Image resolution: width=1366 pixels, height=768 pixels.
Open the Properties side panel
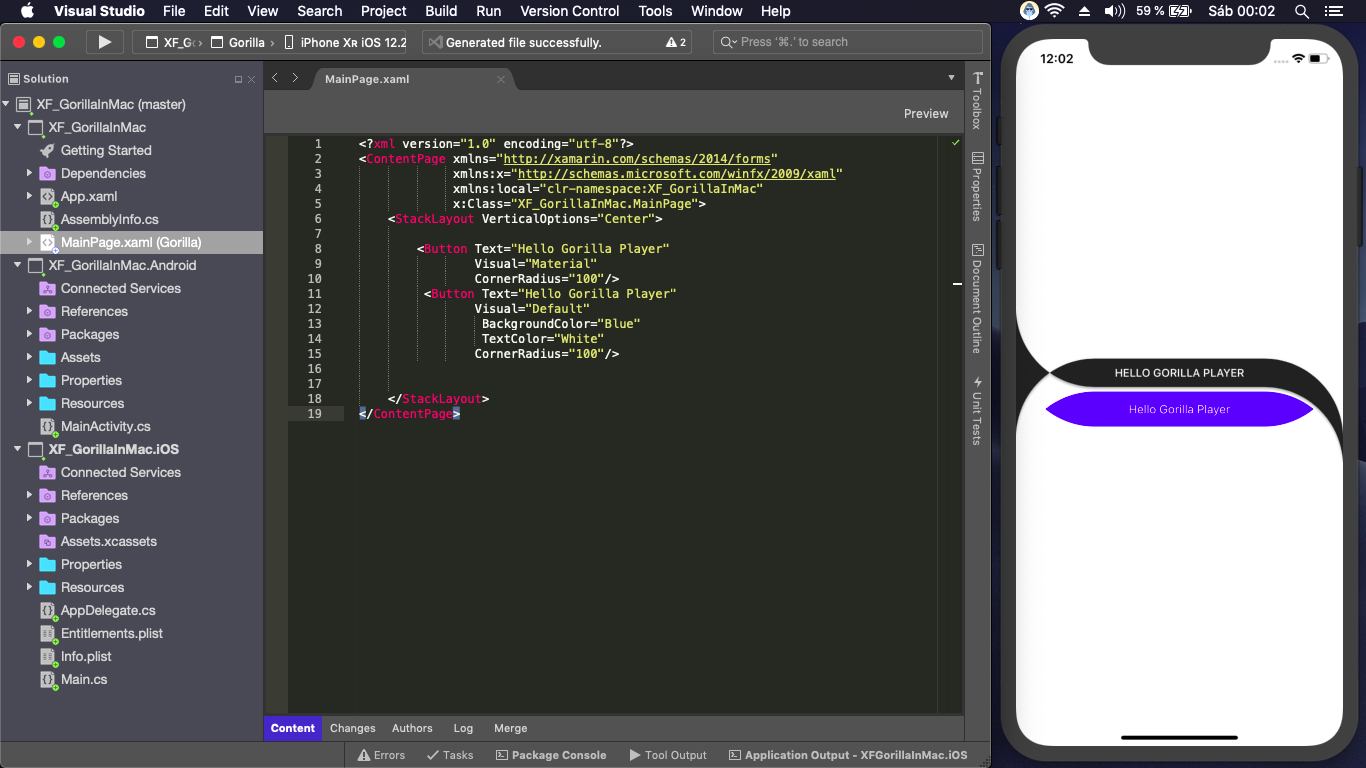[977, 187]
